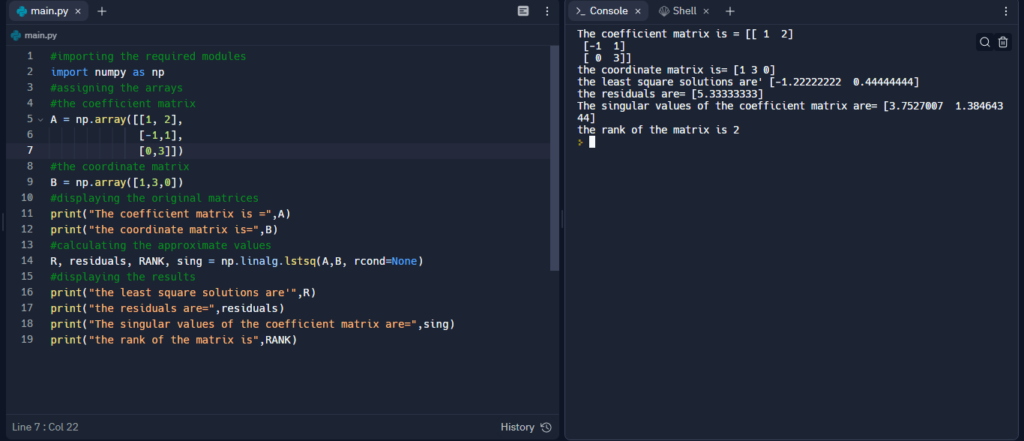The image size is (1024, 441).
Task: Close the Console tab
Action: 637,11
